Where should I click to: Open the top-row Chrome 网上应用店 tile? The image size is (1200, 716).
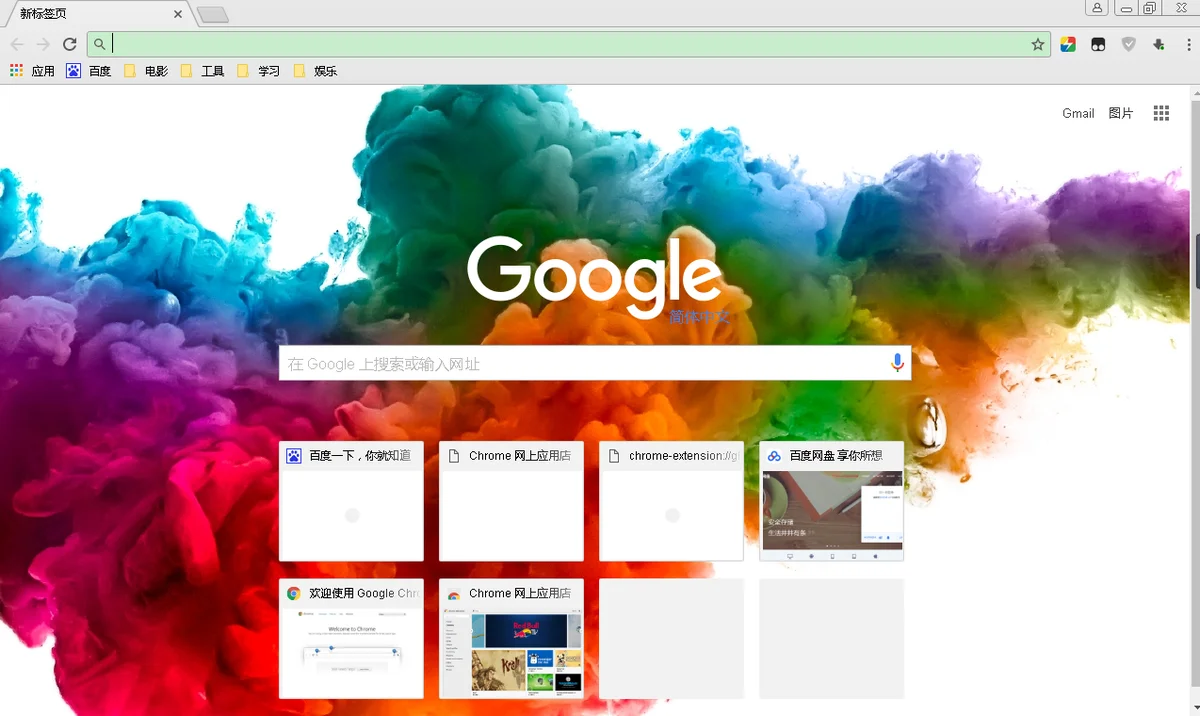point(511,501)
